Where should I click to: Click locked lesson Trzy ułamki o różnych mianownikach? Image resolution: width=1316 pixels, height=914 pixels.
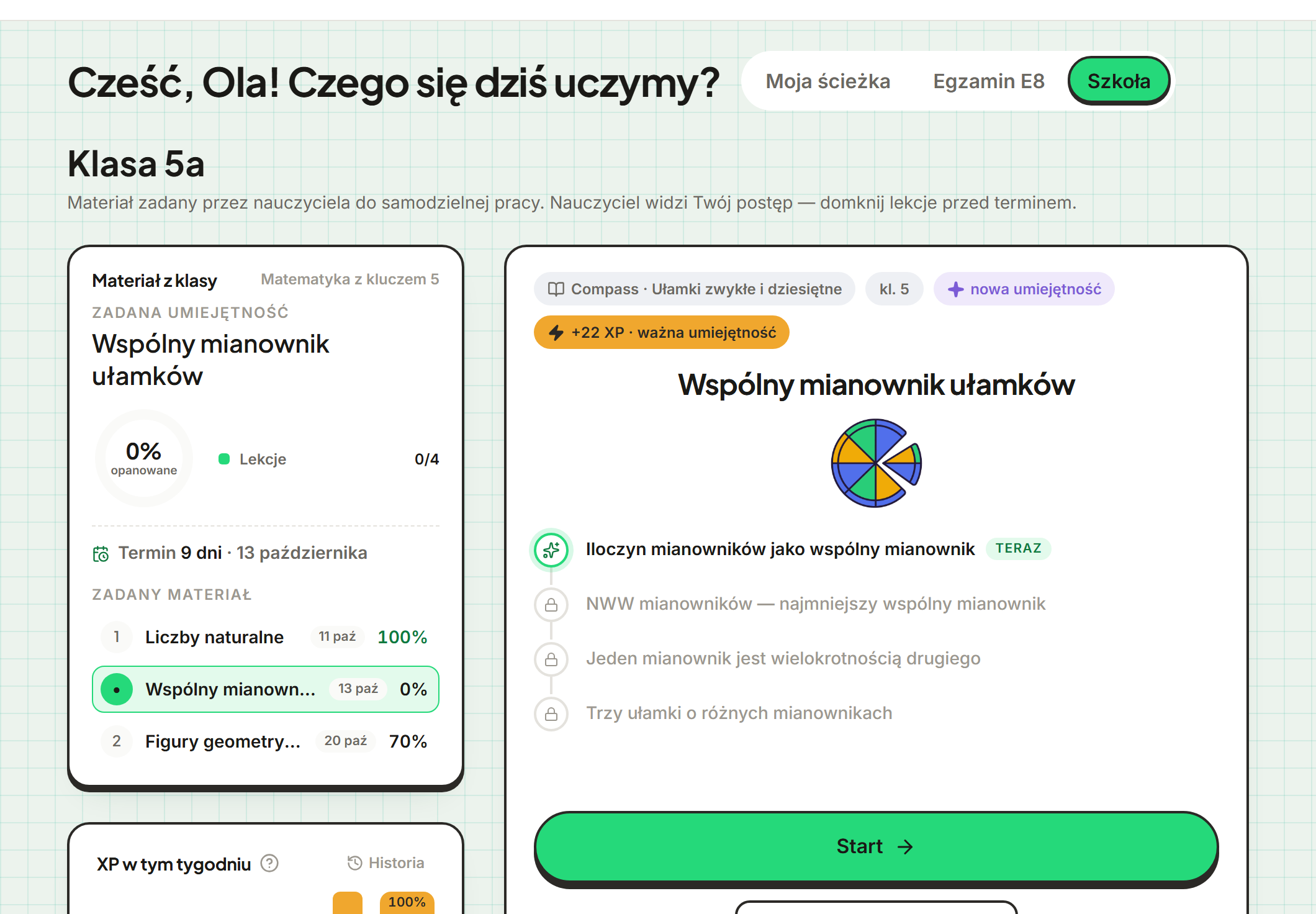pos(739,713)
